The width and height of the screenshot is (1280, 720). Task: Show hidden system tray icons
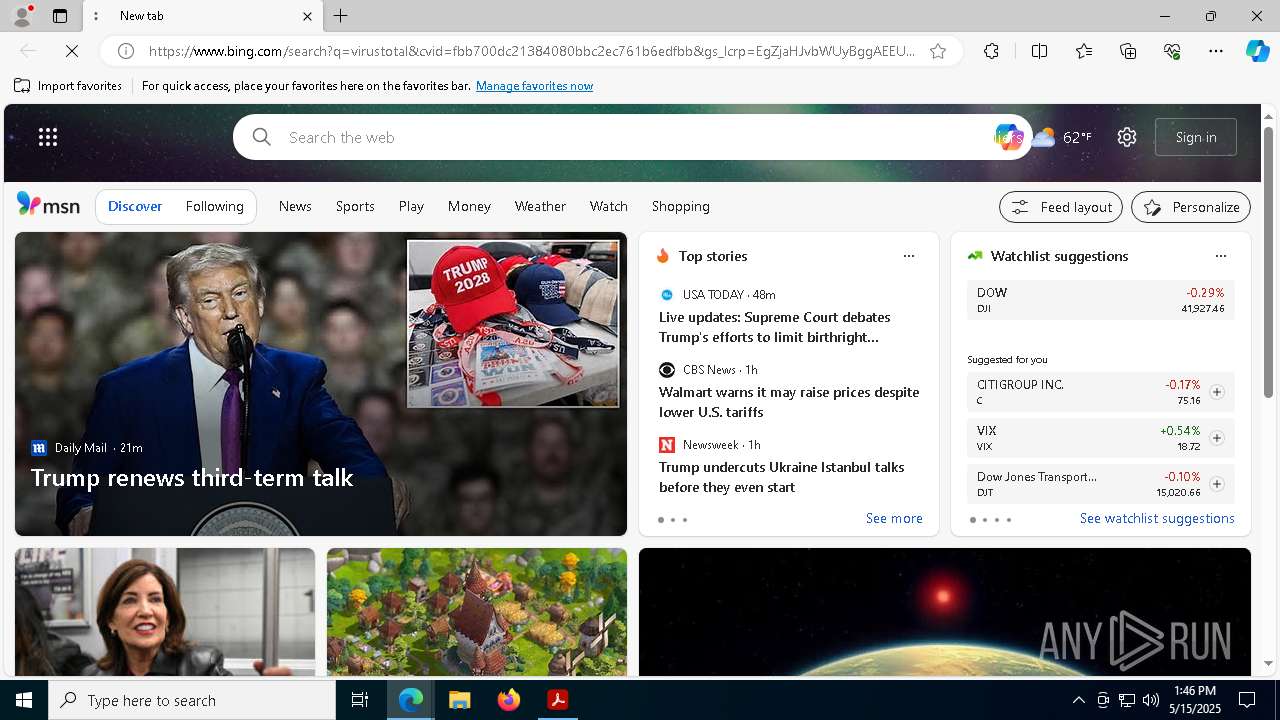click(x=1078, y=700)
